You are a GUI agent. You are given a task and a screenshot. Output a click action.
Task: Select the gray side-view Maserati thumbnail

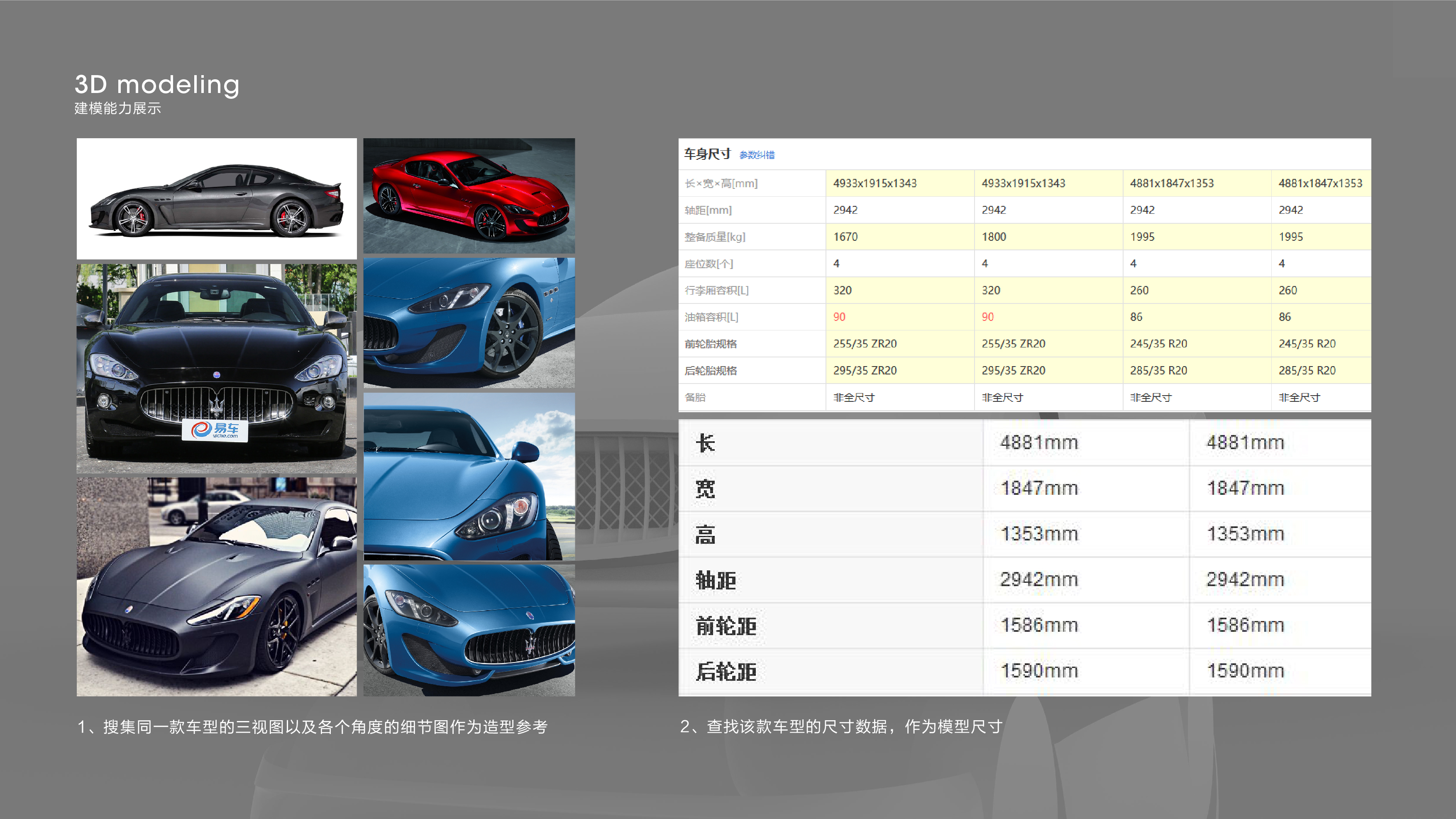[217, 198]
